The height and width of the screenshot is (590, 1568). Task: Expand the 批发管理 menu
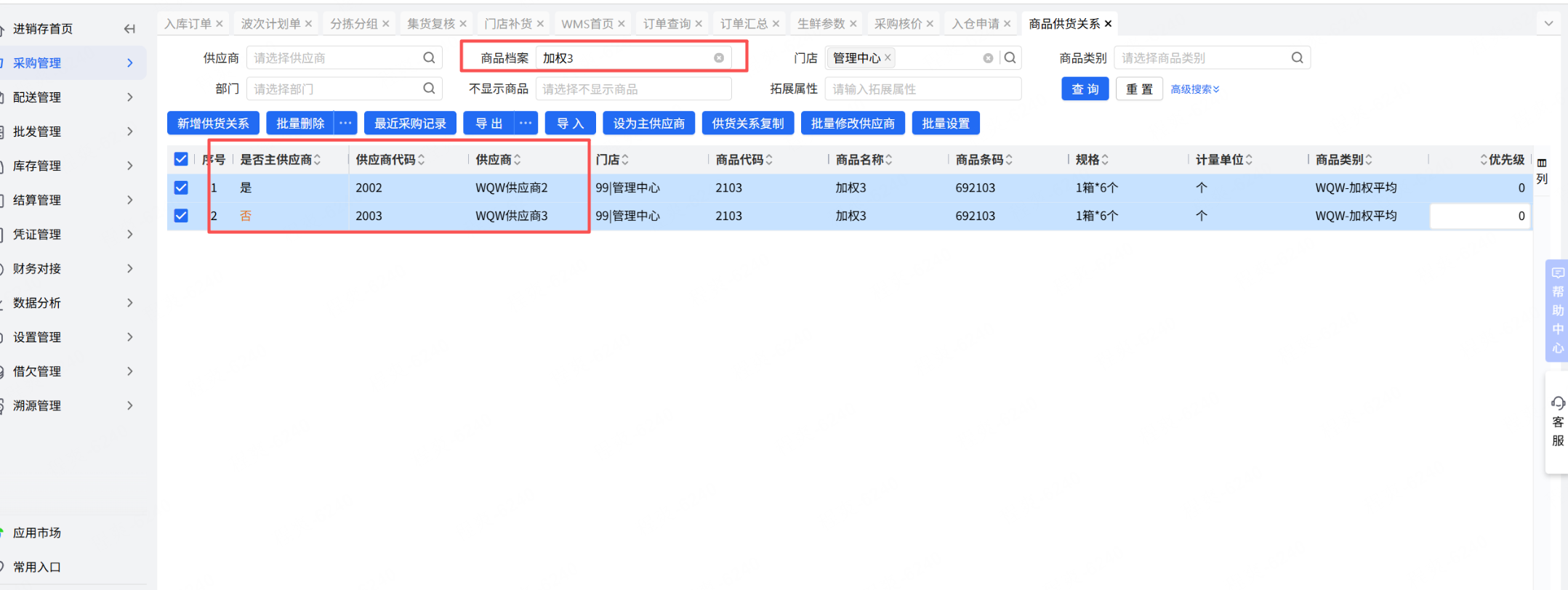pos(73,132)
